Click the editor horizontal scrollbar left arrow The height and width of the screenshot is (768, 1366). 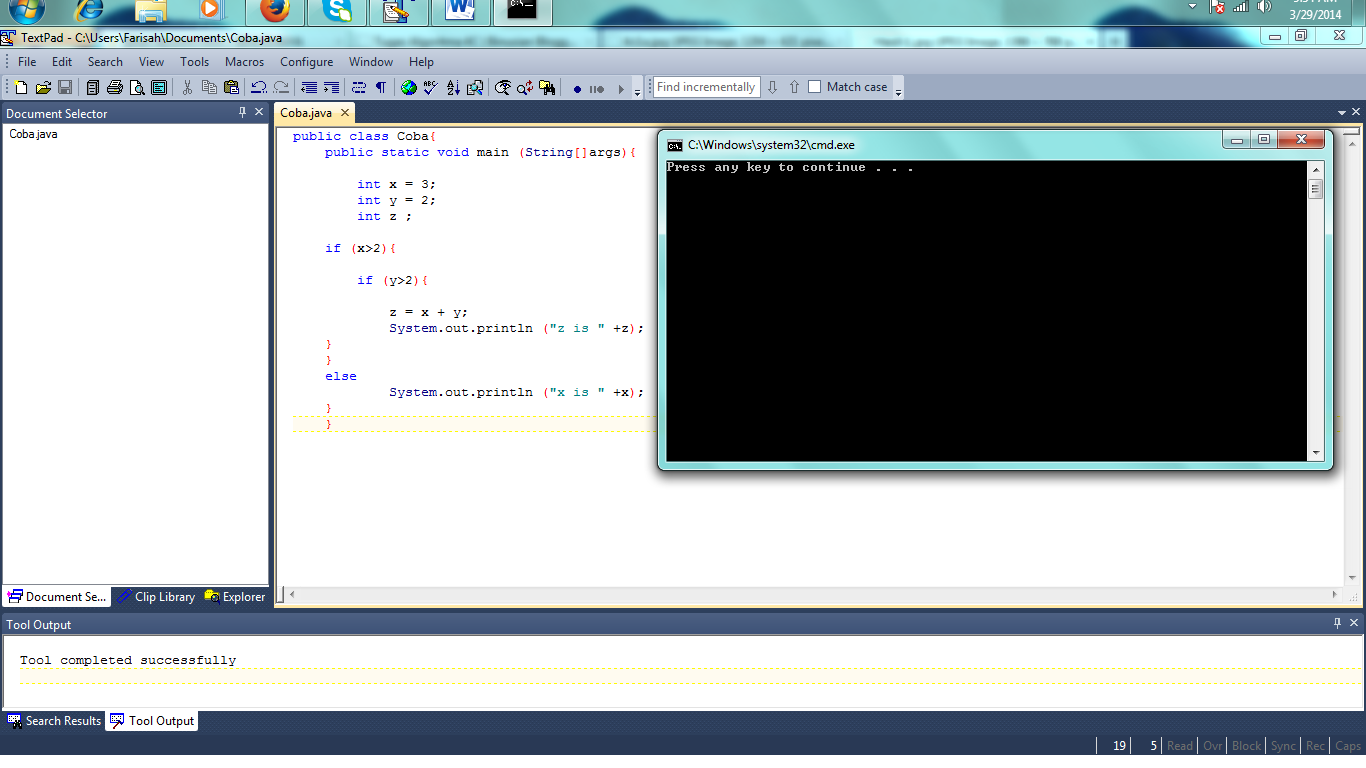coord(292,595)
